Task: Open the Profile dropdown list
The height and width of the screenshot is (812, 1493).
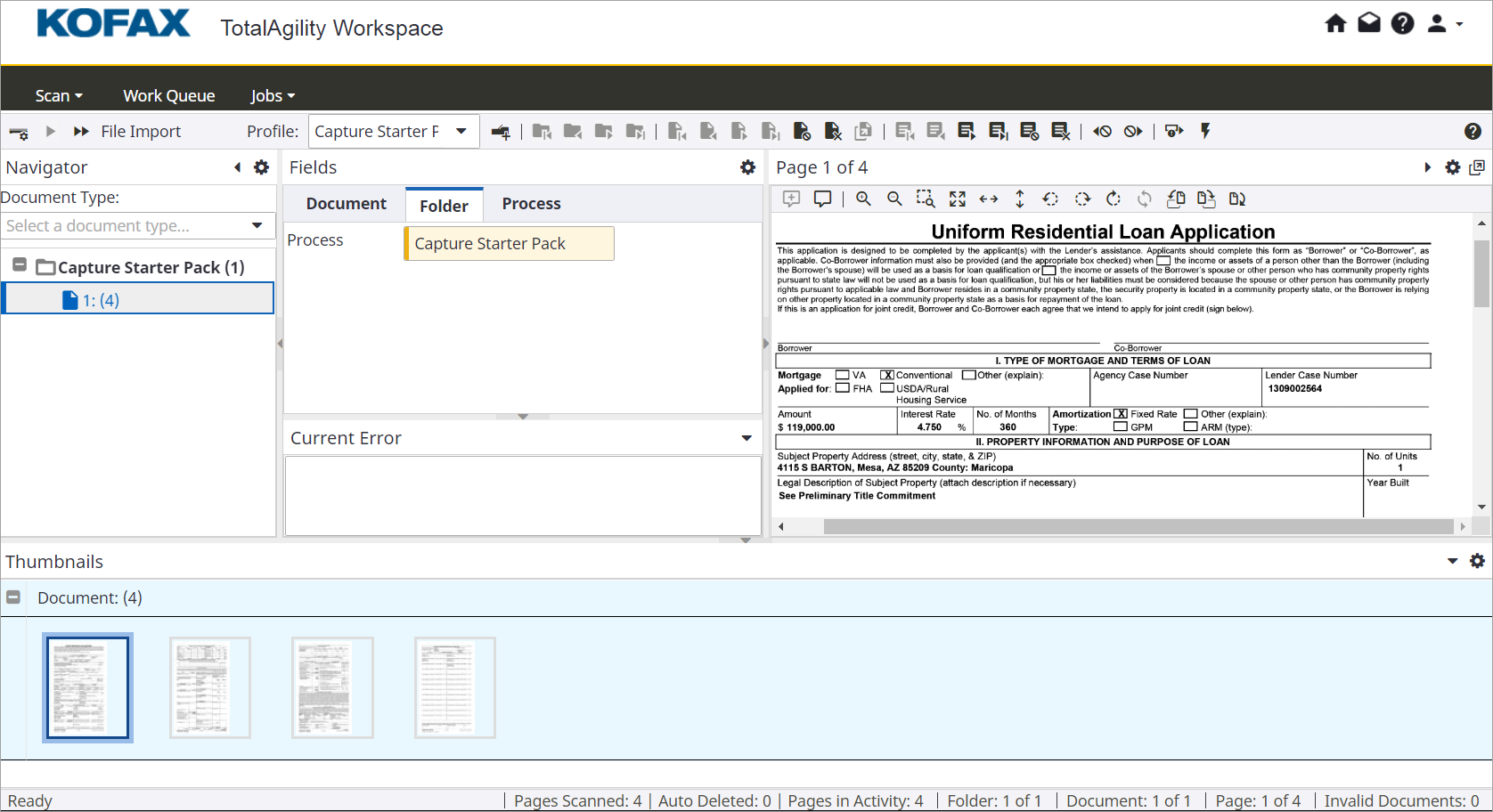Action: [x=461, y=131]
